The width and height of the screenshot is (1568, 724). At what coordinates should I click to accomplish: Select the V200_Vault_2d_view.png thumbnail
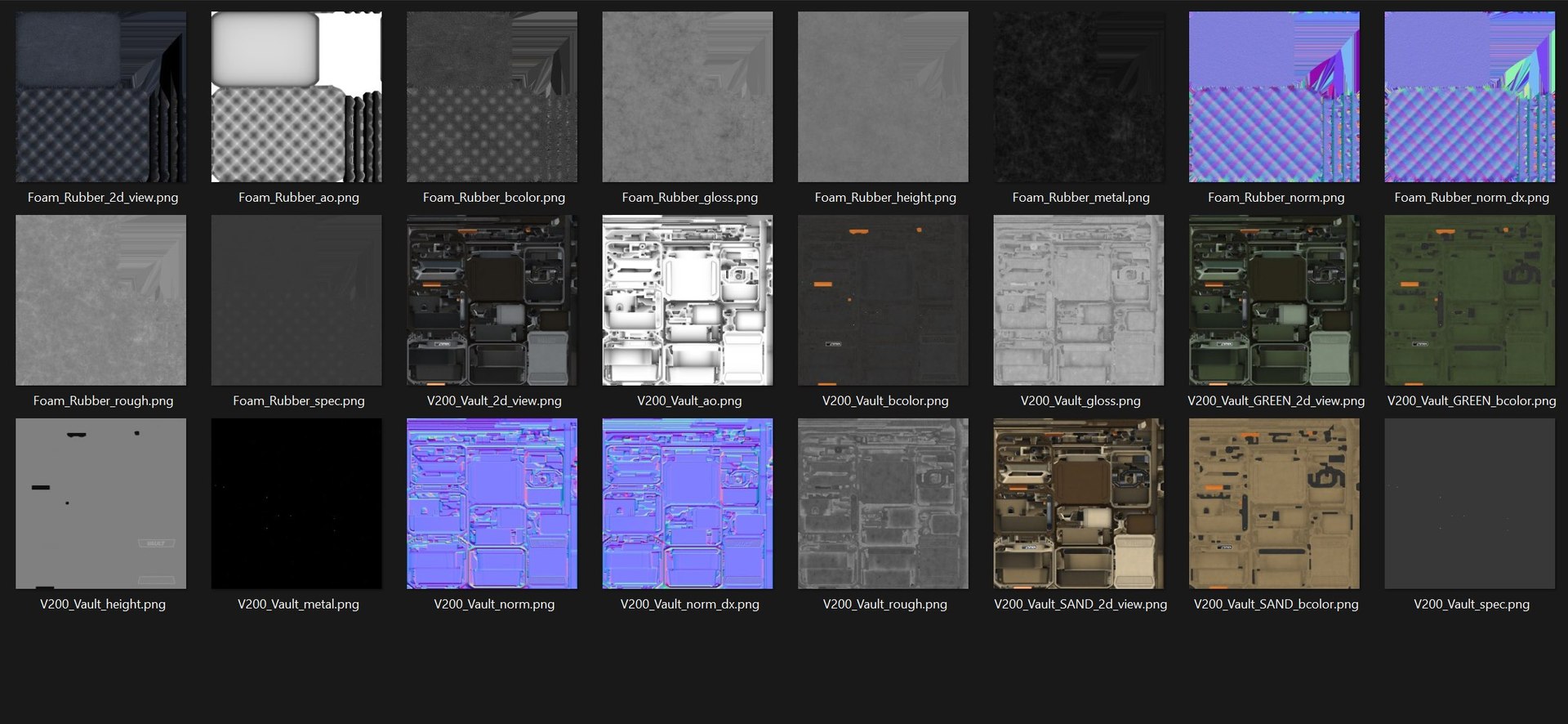[492, 300]
